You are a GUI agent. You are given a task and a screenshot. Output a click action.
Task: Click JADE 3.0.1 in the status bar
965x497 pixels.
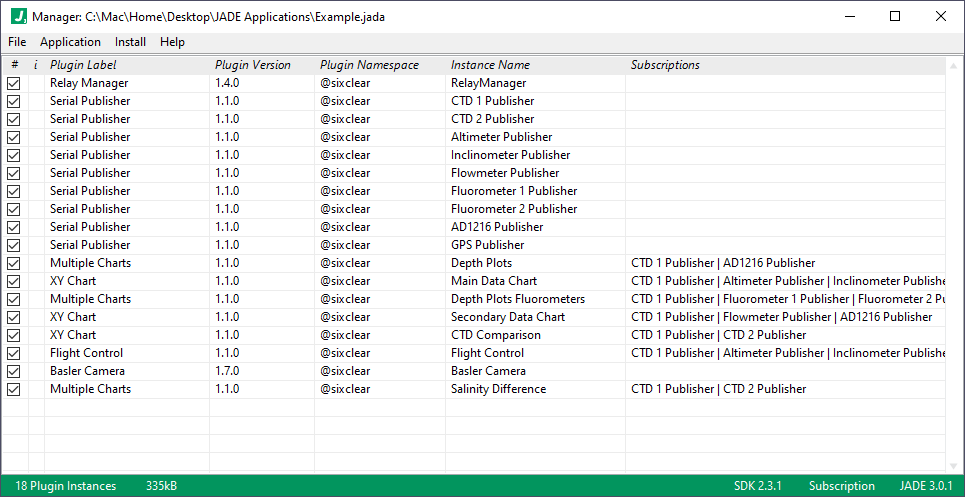tap(926, 486)
